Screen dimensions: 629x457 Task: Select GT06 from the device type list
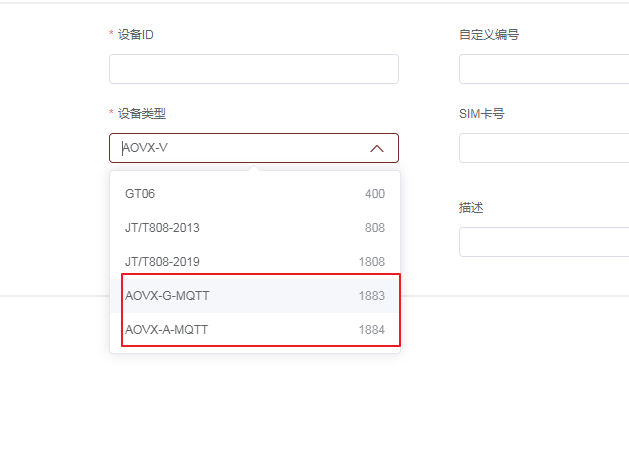coord(141,194)
